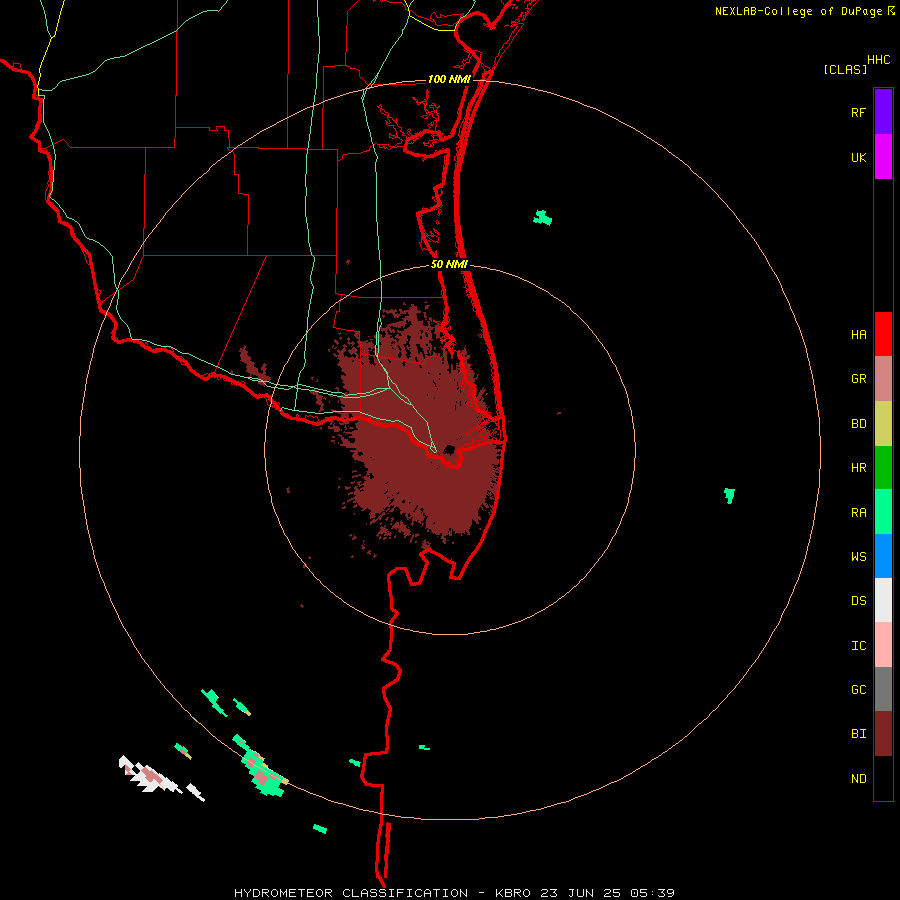Click the WS legend label
Viewport: 900px width, 900px height.
(x=858, y=556)
